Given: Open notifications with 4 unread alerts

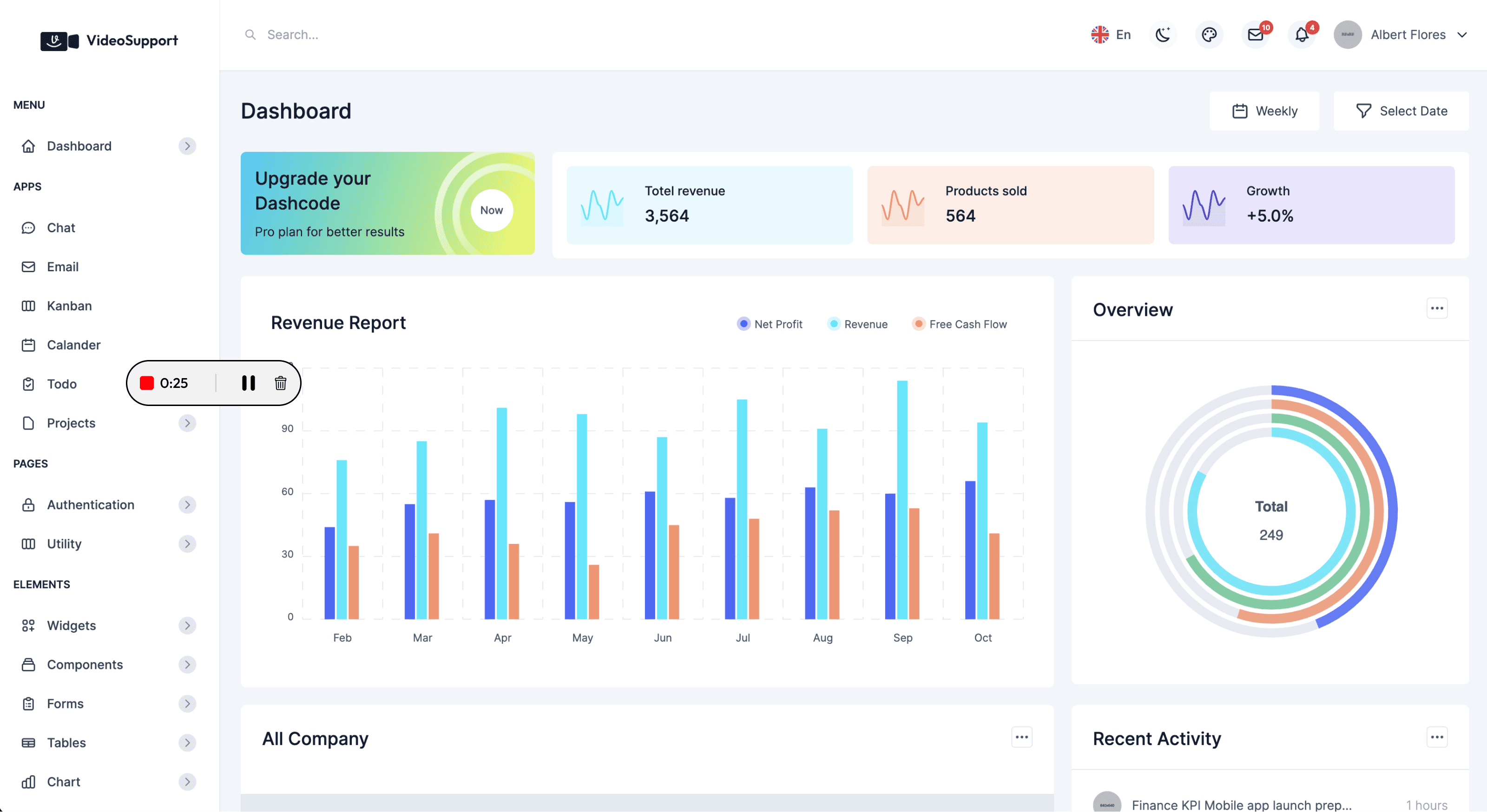Looking at the screenshot, I should pyautogui.click(x=1302, y=35).
